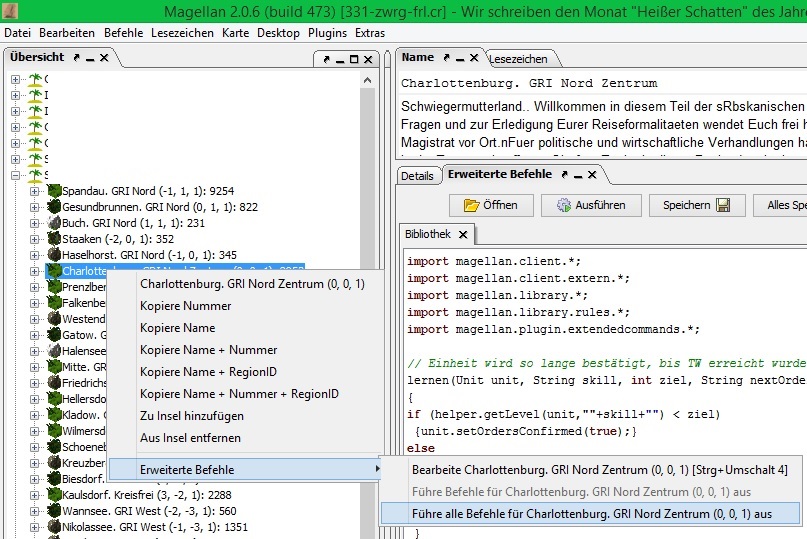807x539 pixels.
Task: Switch to the Details tab
Action: (x=417, y=176)
